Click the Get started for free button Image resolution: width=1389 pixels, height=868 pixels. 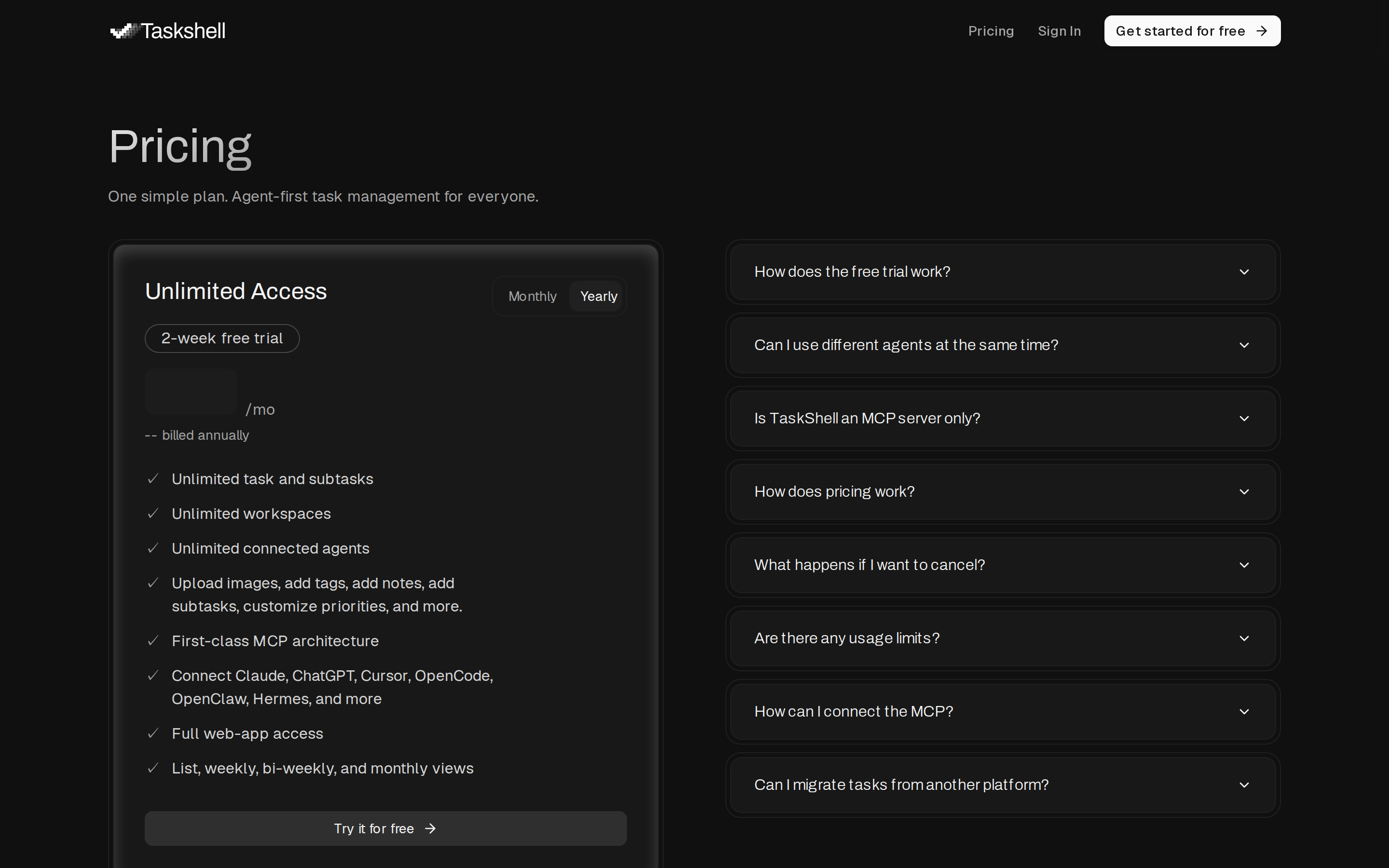coord(1192,31)
